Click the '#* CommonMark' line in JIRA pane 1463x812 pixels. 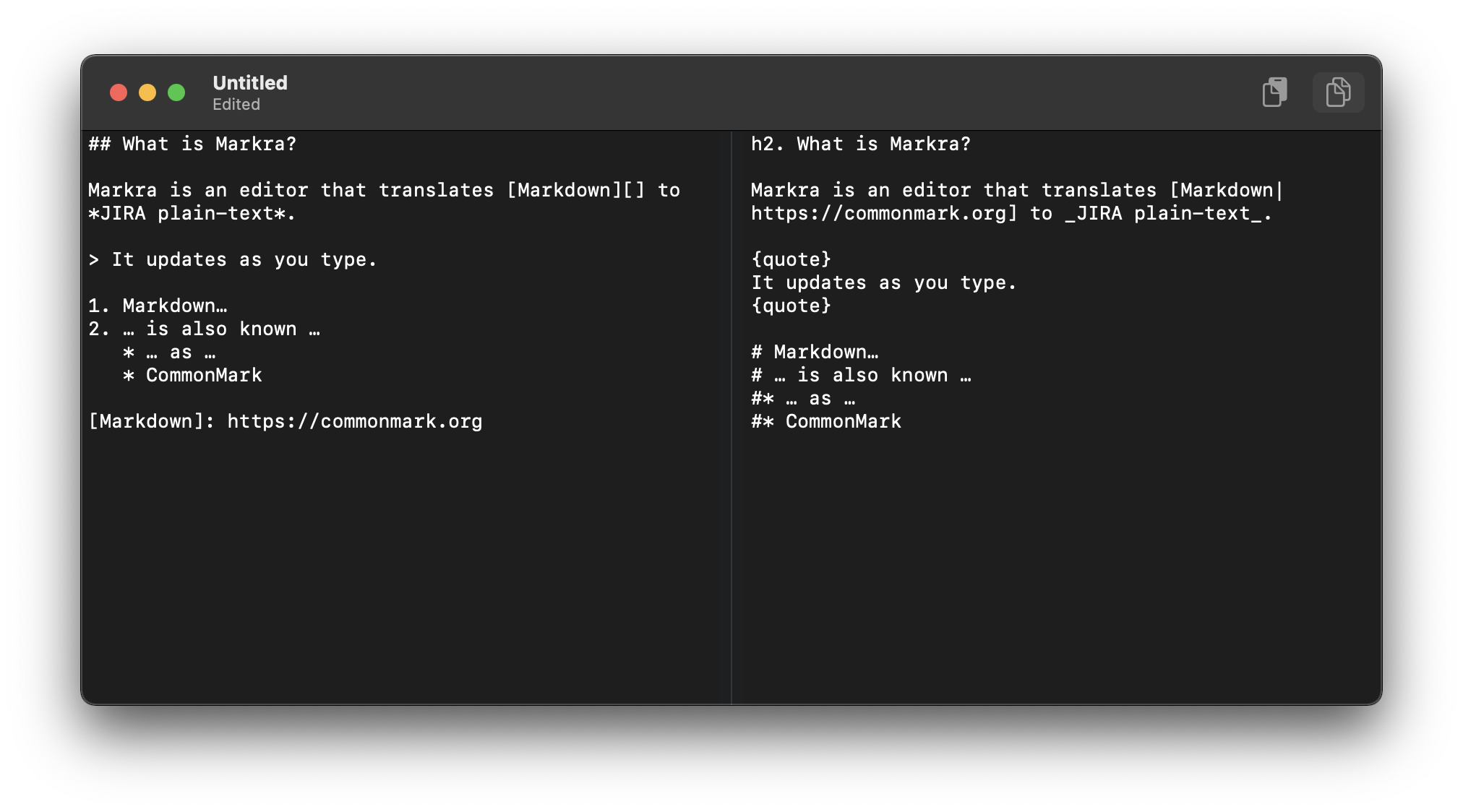(826, 422)
